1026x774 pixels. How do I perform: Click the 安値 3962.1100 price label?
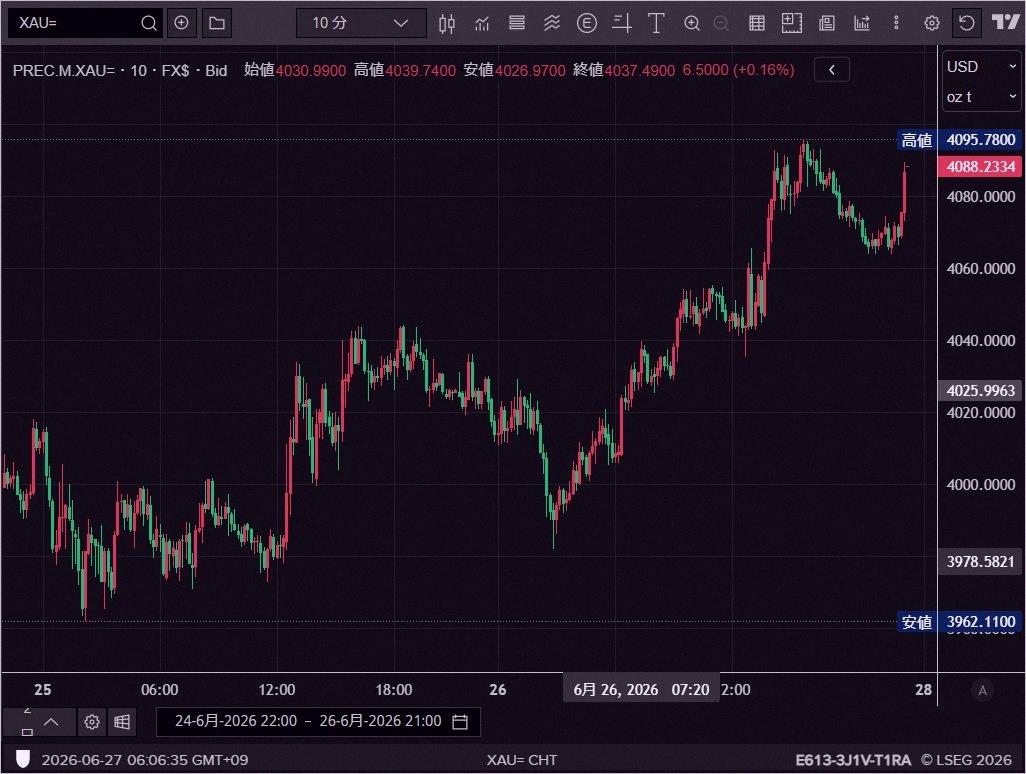[x=959, y=622]
